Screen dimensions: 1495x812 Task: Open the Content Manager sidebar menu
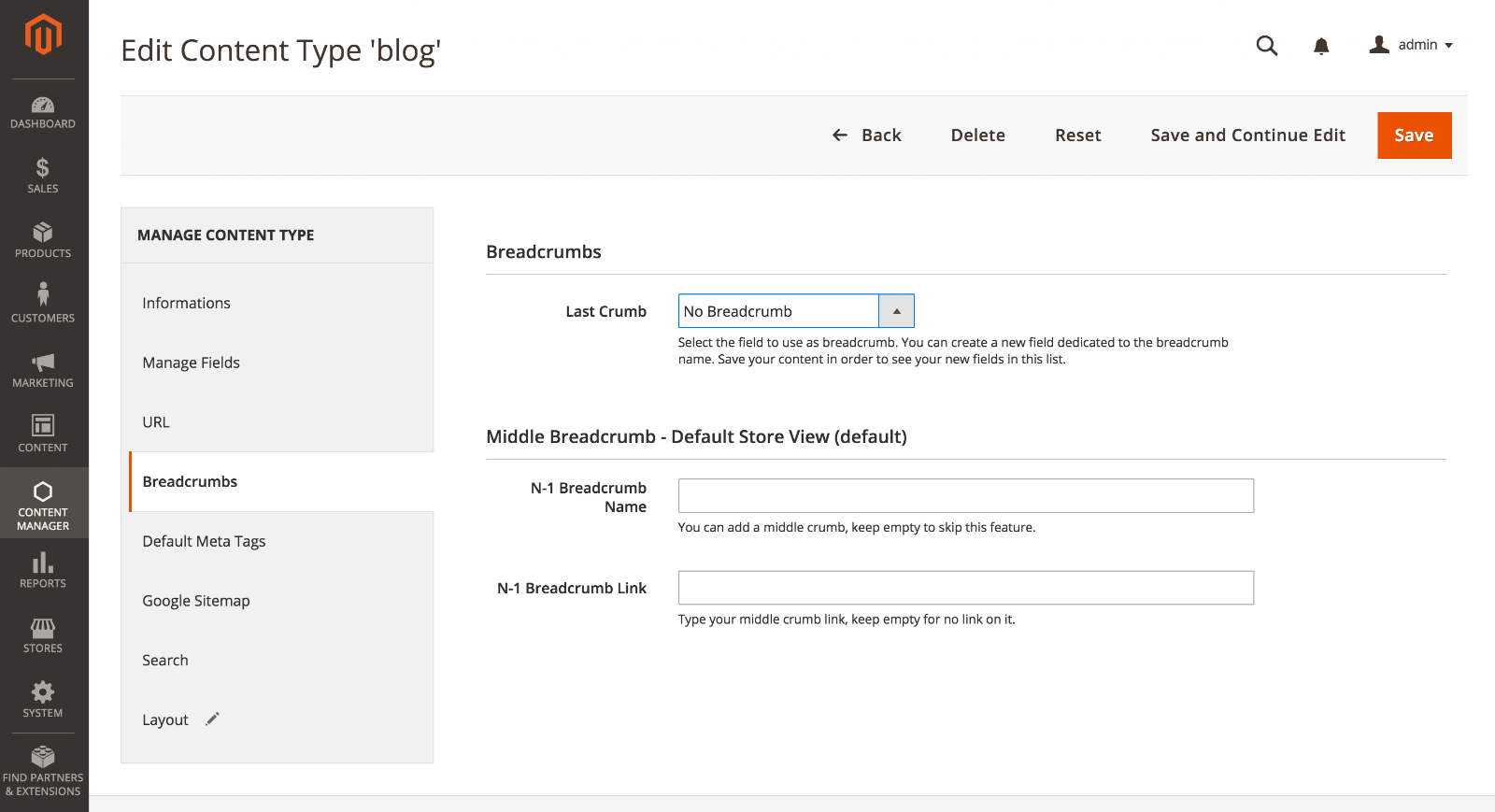(x=43, y=503)
